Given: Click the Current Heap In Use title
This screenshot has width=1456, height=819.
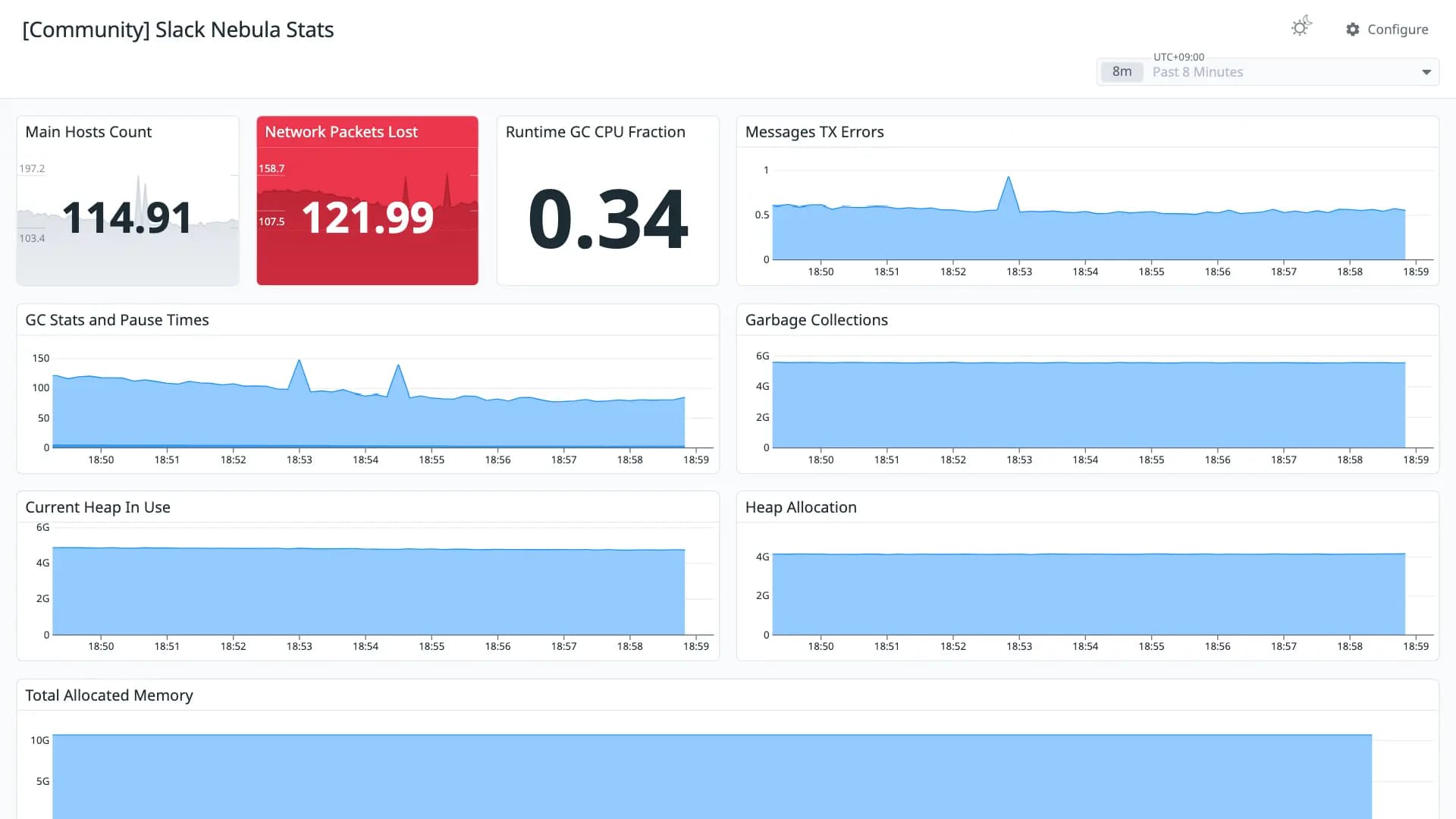Looking at the screenshot, I should pyautogui.click(x=98, y=507).
